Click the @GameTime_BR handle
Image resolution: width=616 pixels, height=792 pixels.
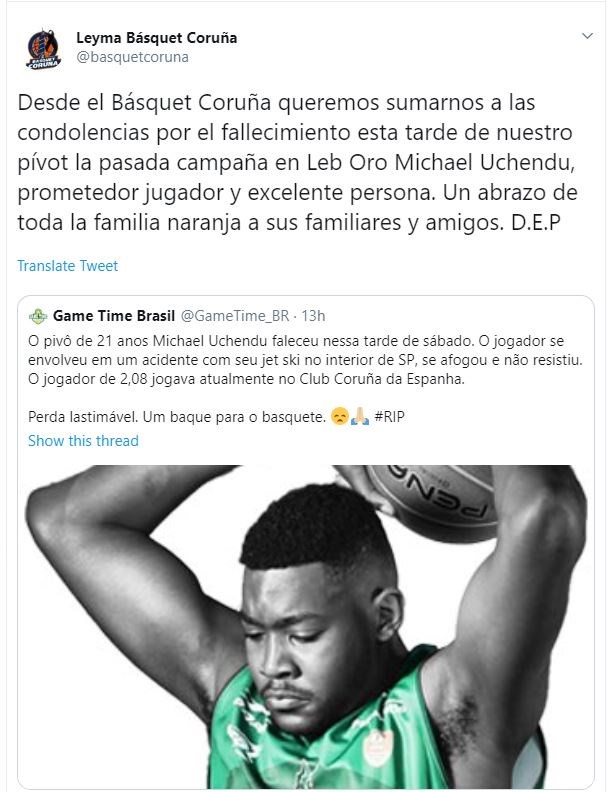coord(235,316)
